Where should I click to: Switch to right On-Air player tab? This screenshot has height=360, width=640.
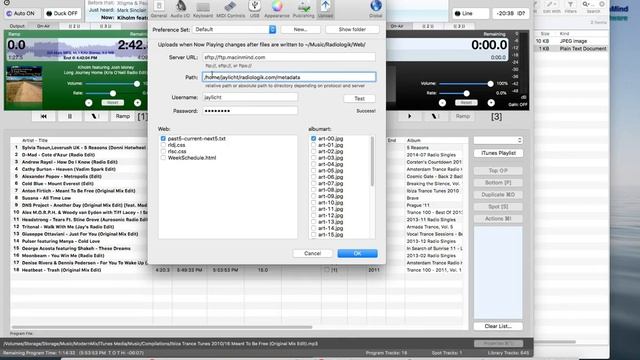(x=397, y=26)
